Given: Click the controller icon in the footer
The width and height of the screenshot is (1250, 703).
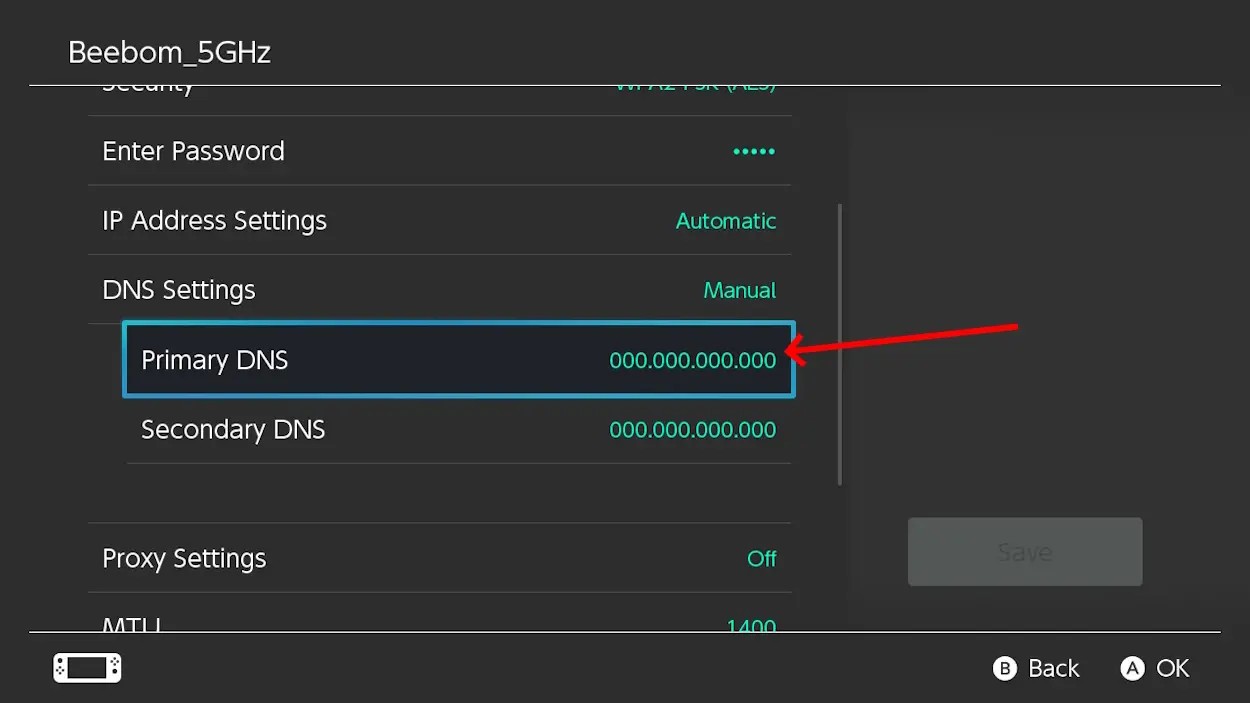Looking at the screenshot, I should coord(87,668).
